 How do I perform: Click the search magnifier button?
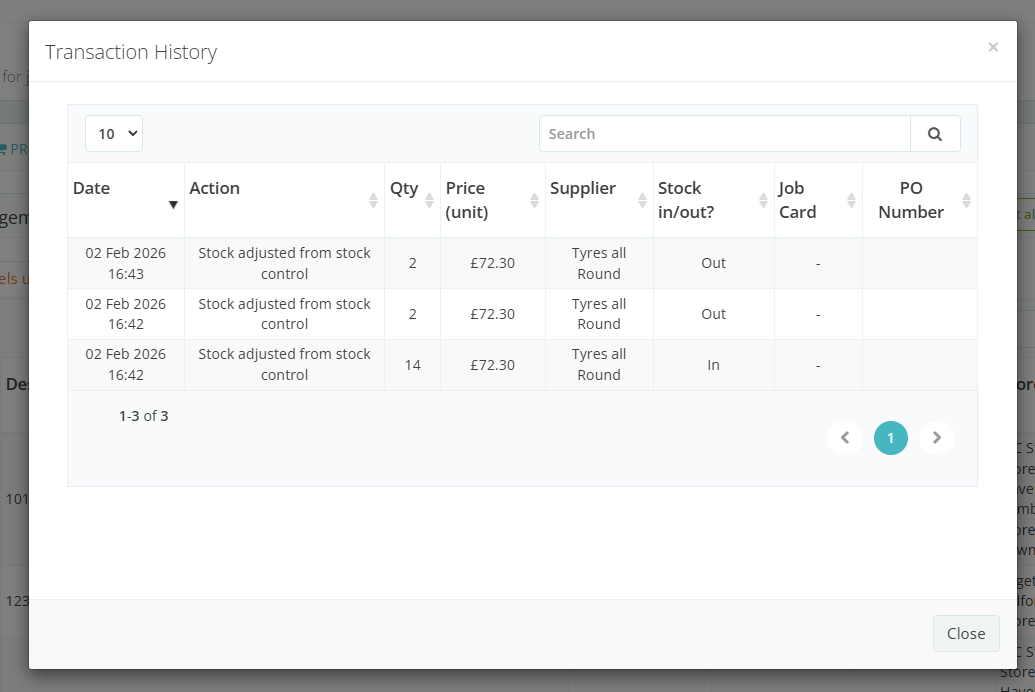point(935,134)
